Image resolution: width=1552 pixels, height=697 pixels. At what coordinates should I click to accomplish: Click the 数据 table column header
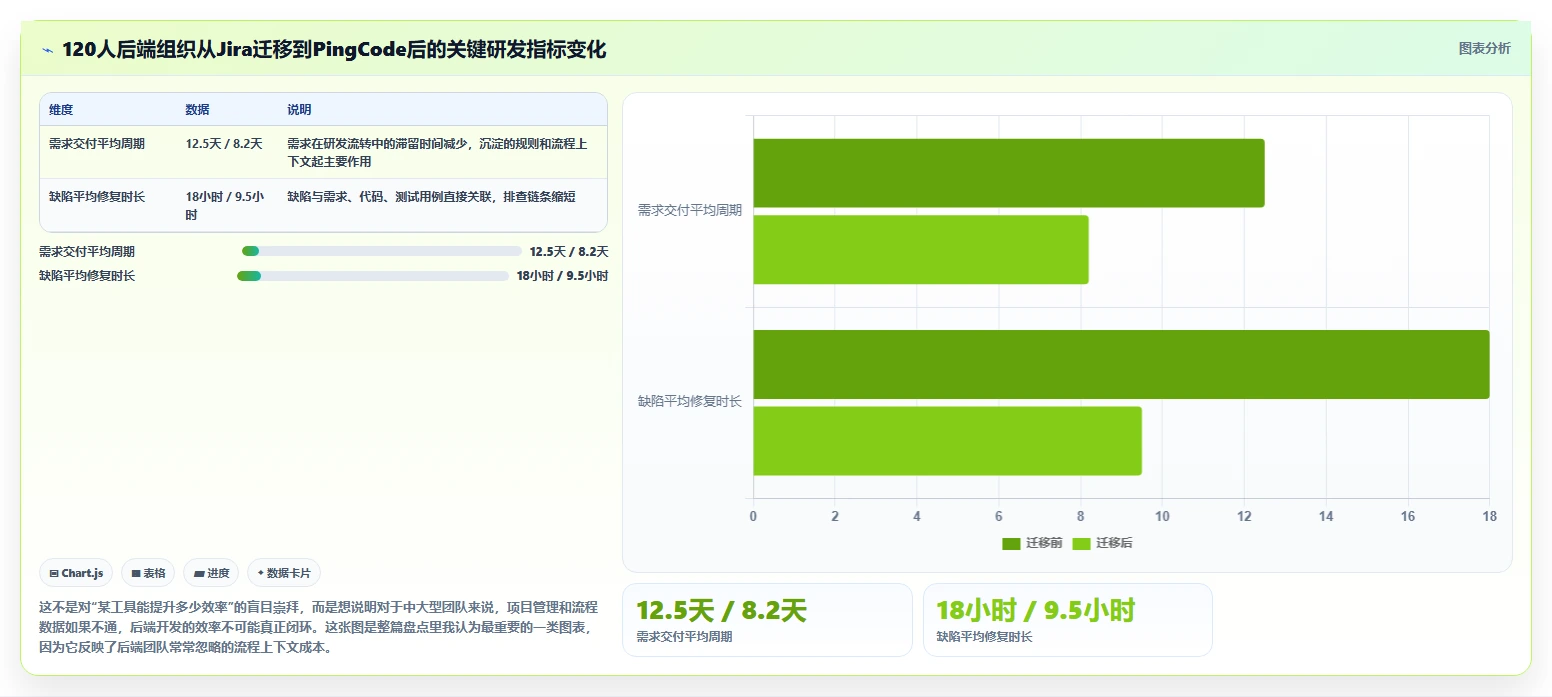tap(197, 109)
